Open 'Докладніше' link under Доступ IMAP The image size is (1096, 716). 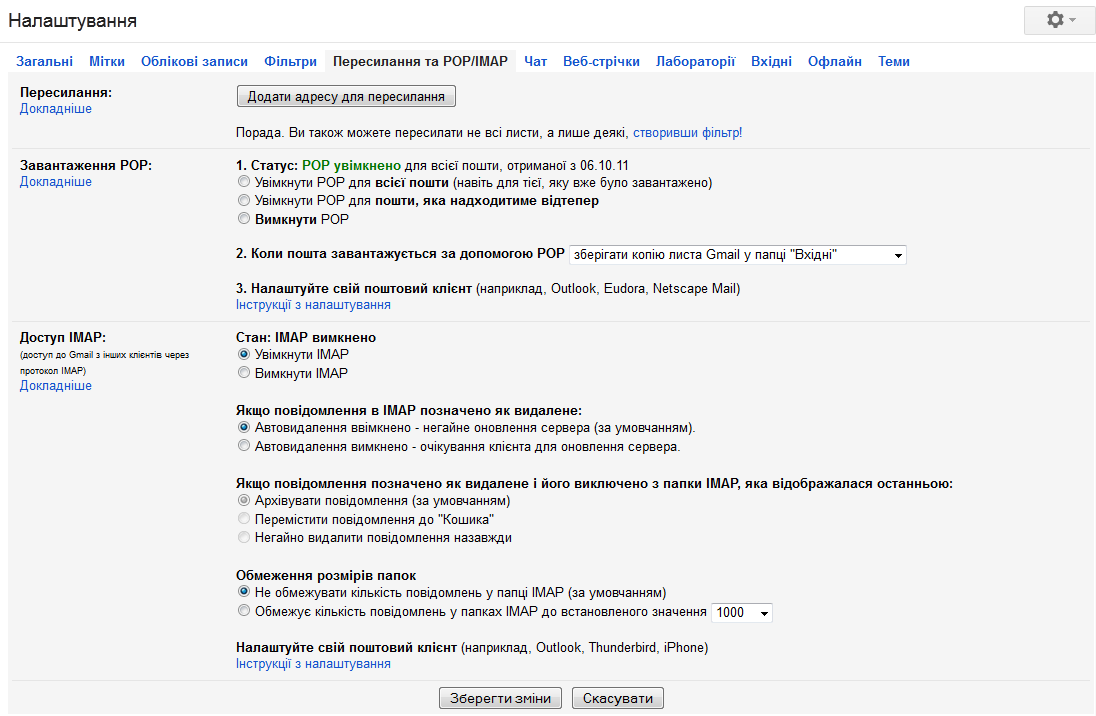click(55, 385)
